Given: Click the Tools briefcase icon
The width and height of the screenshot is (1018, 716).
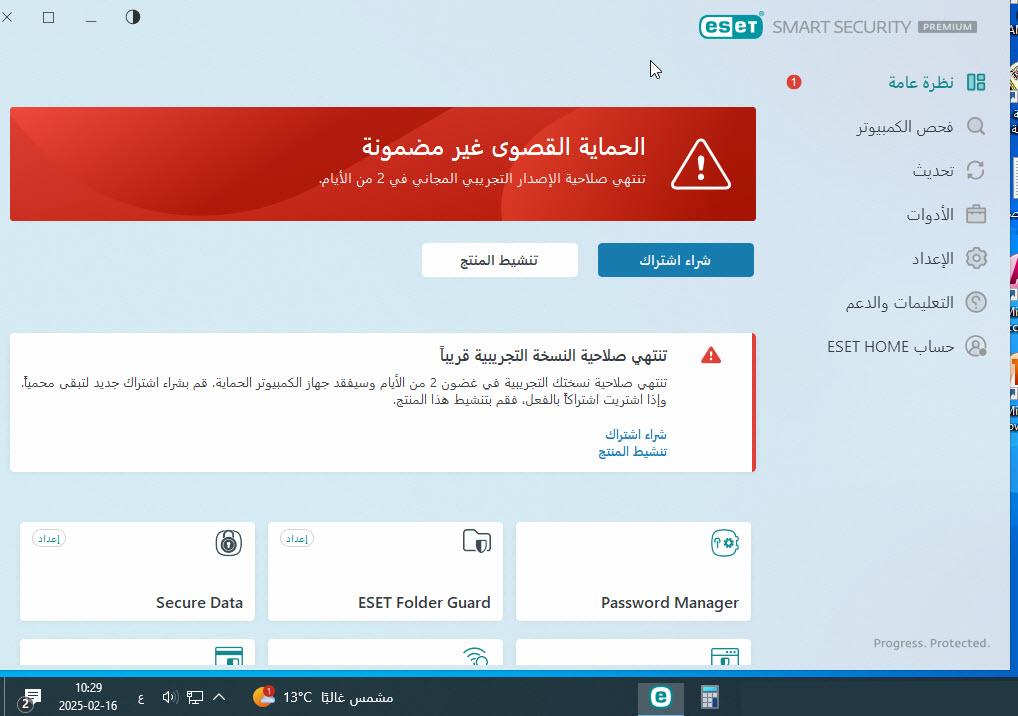Looking at the screenshot, I should click(976, 214).
